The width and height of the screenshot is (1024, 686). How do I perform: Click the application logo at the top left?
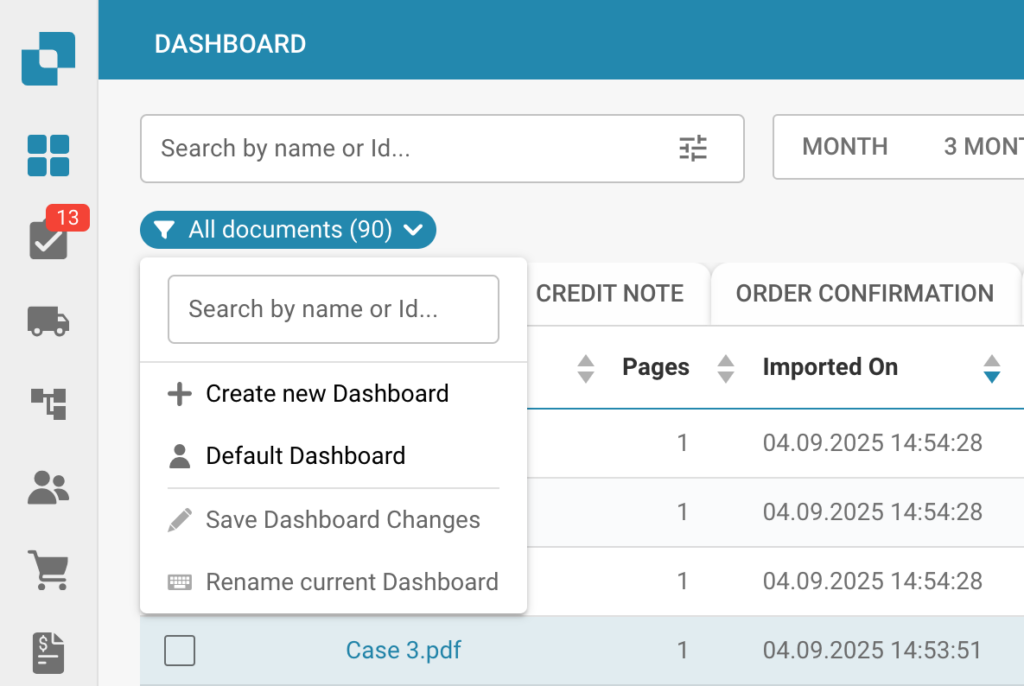click(47, 58)
